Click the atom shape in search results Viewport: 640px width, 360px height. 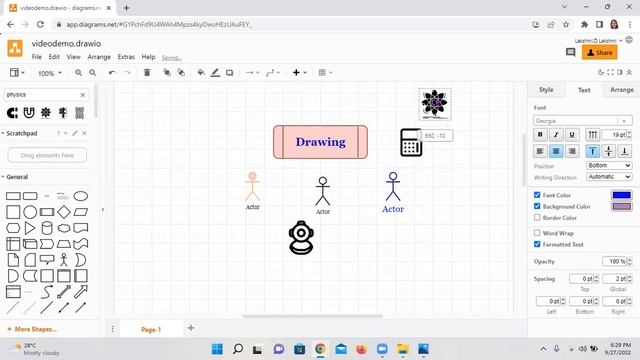click(x=46, y=112)
